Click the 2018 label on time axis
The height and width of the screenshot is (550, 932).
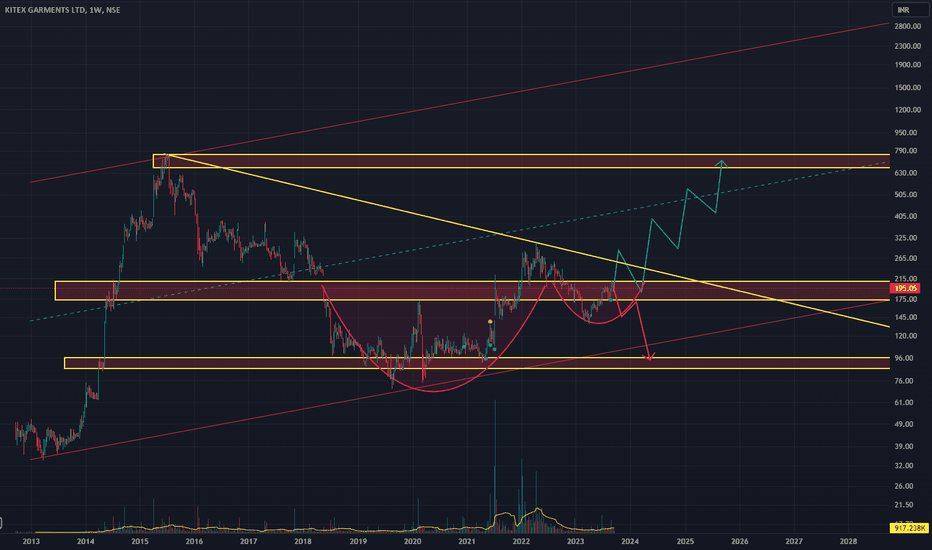click(303, 541)
